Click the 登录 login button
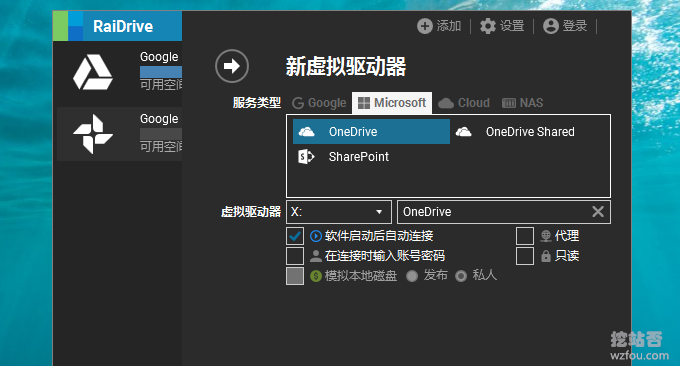This screenshot has width=680, height=366. coord(565,26)
